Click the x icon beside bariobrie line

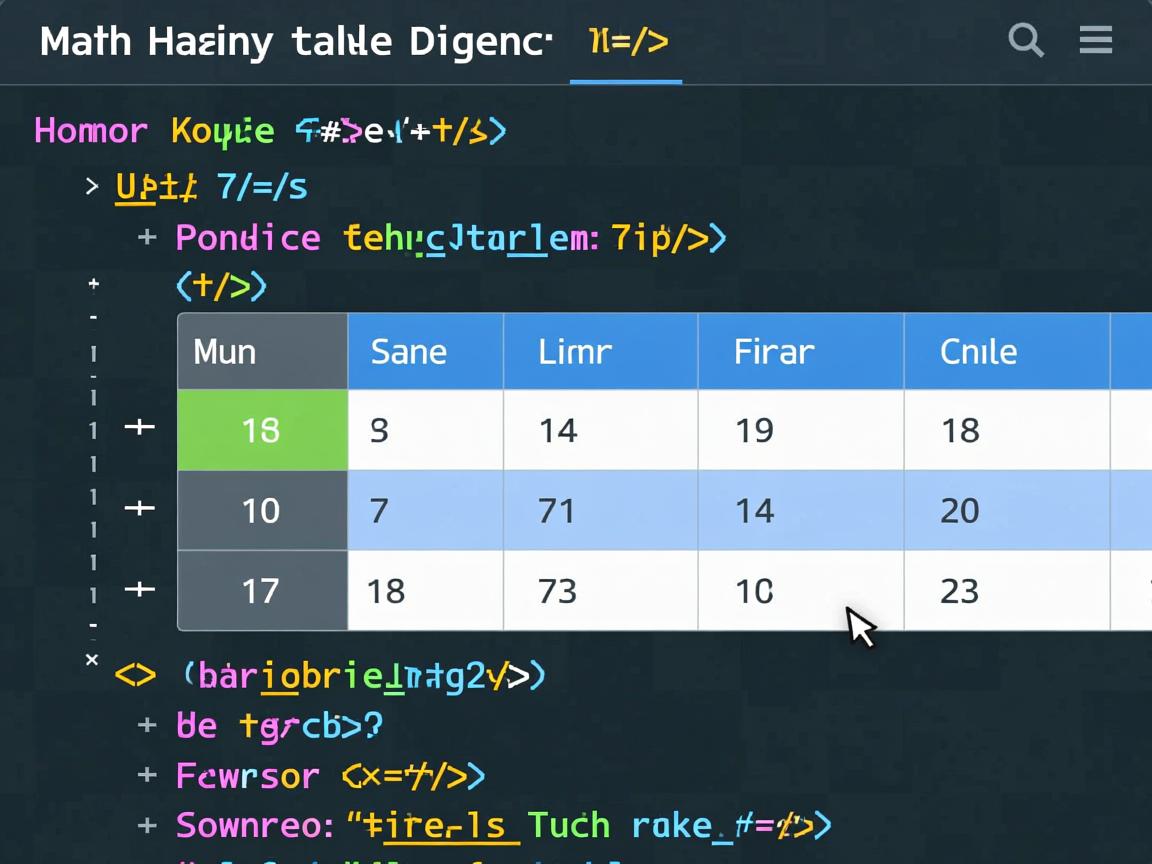[92, 660]
